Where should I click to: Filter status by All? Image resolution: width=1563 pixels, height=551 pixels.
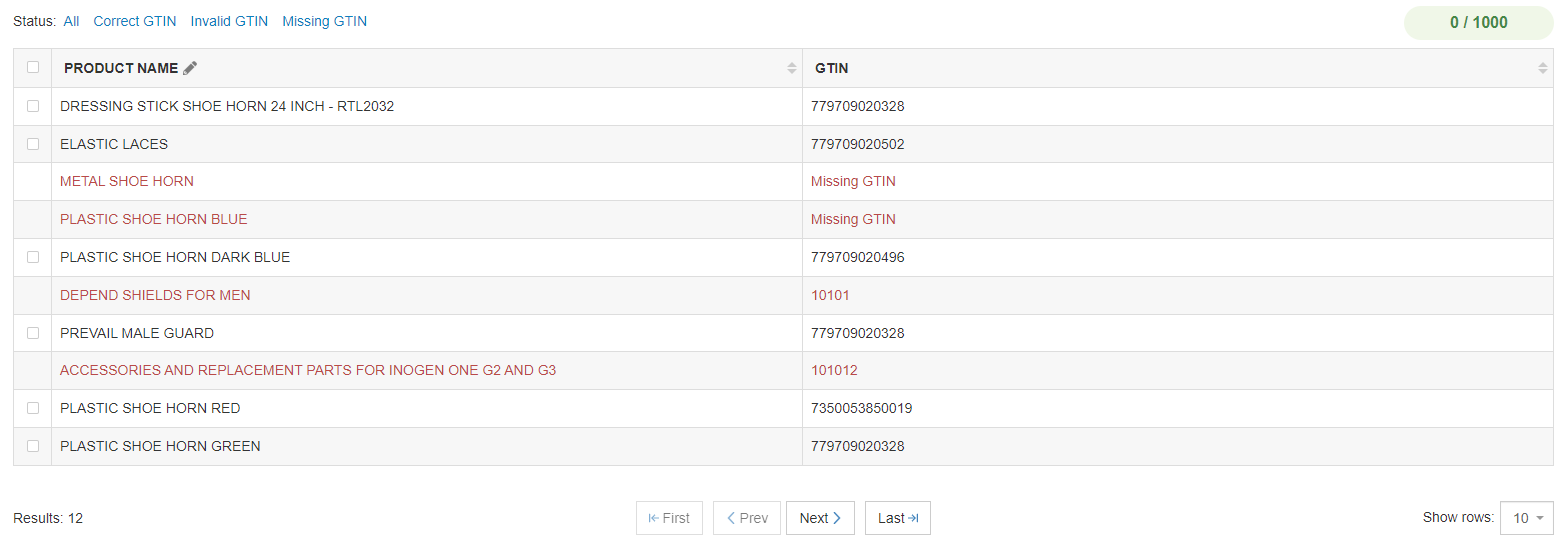pos(71,21)
